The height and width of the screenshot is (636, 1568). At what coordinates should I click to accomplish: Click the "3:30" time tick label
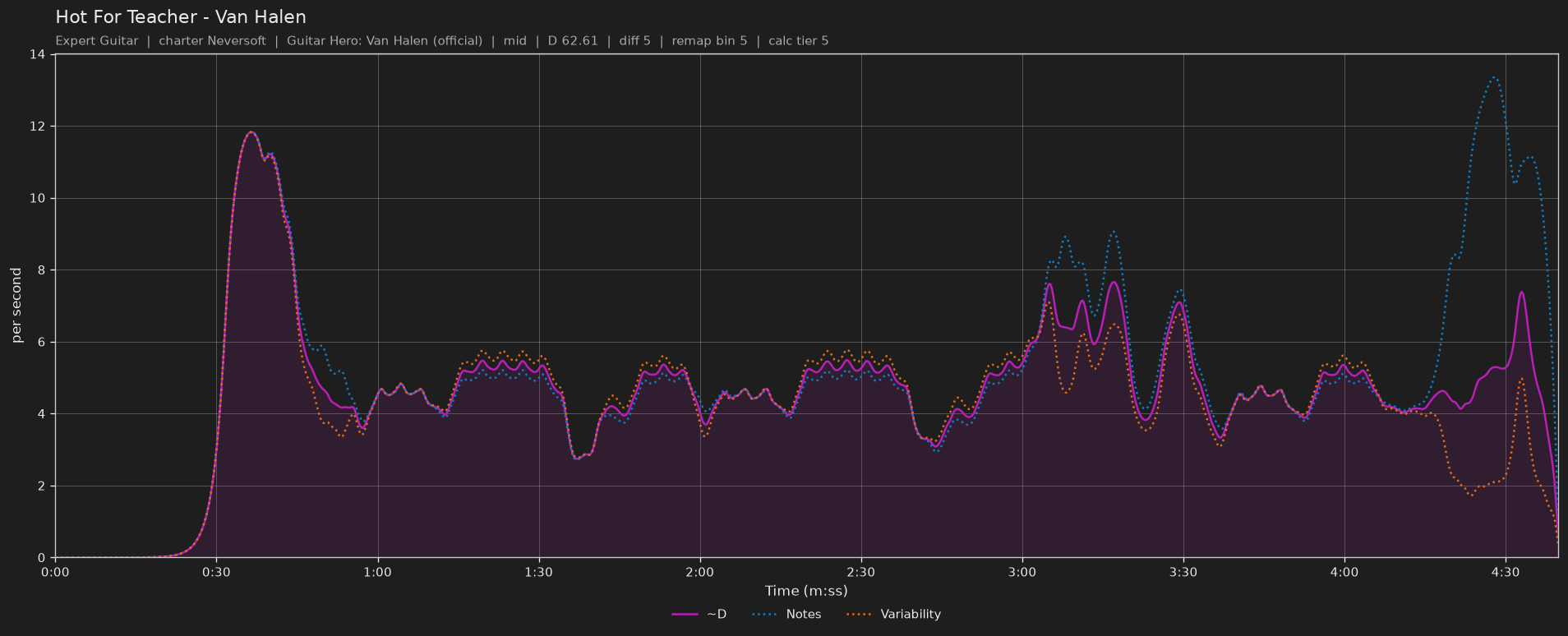1183,573
